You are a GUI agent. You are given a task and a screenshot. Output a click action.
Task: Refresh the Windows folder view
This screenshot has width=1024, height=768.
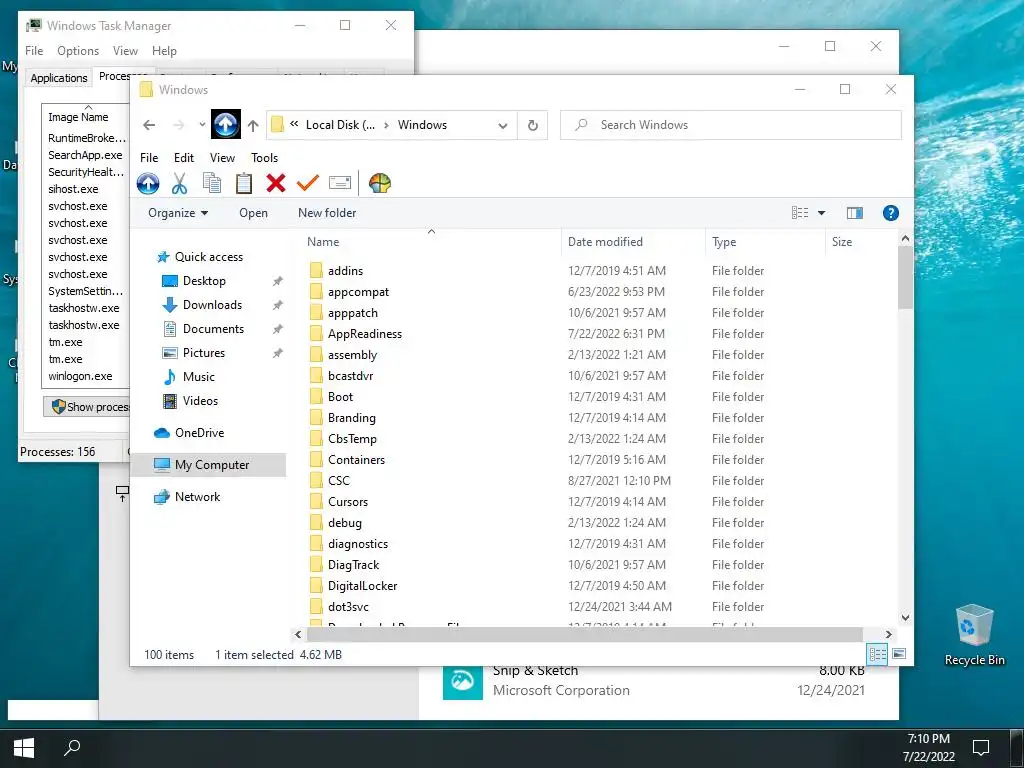pyautogui.click(x=533, y=125)
